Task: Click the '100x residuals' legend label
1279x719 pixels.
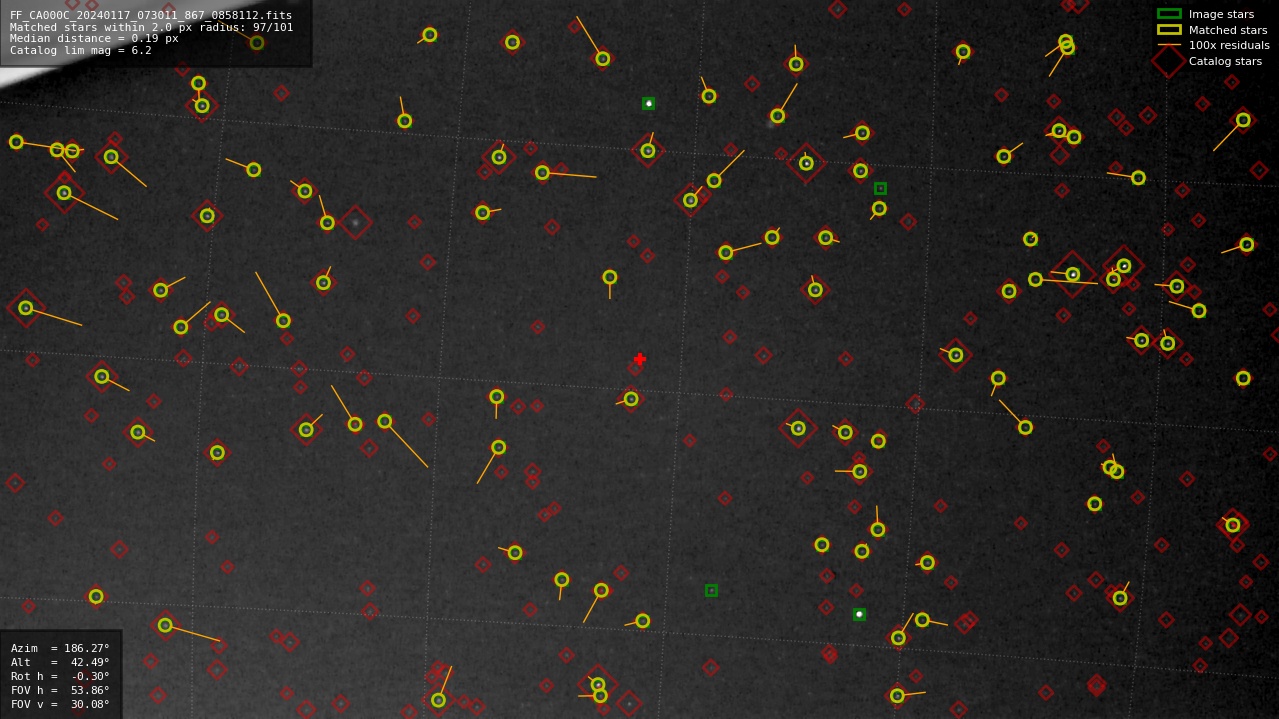Action: coord(1229,45)
